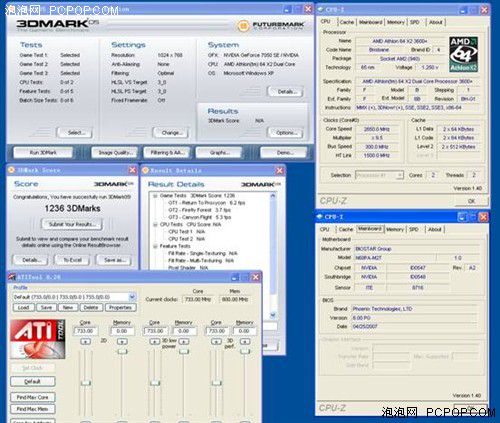Viewport: 500px width, 423px height.
Task: Click Submit Your Results
Action: tap(72, 224)
